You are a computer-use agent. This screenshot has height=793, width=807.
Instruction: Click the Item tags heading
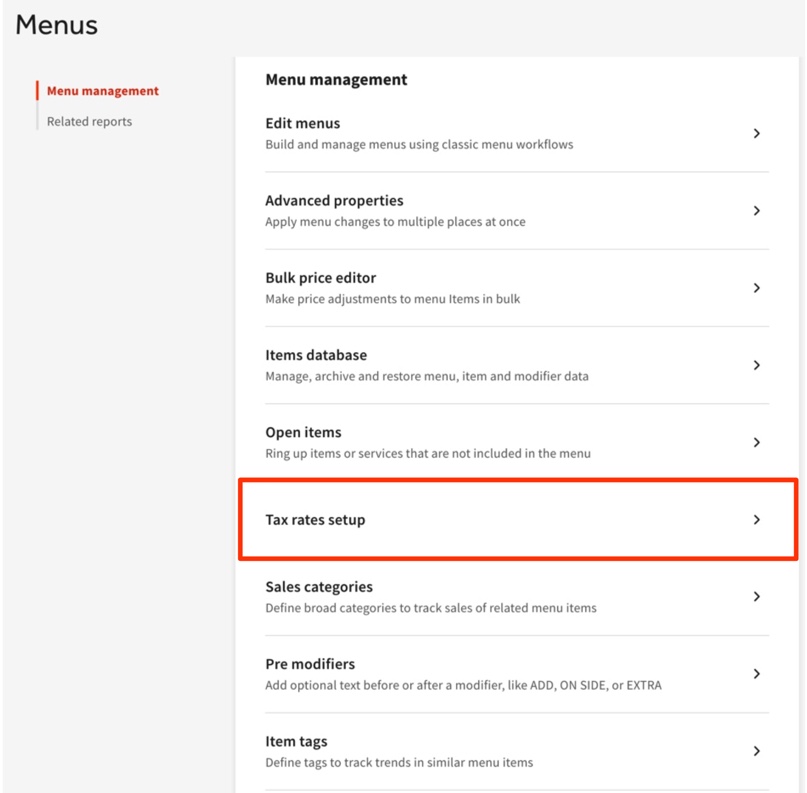pos(296,742)
